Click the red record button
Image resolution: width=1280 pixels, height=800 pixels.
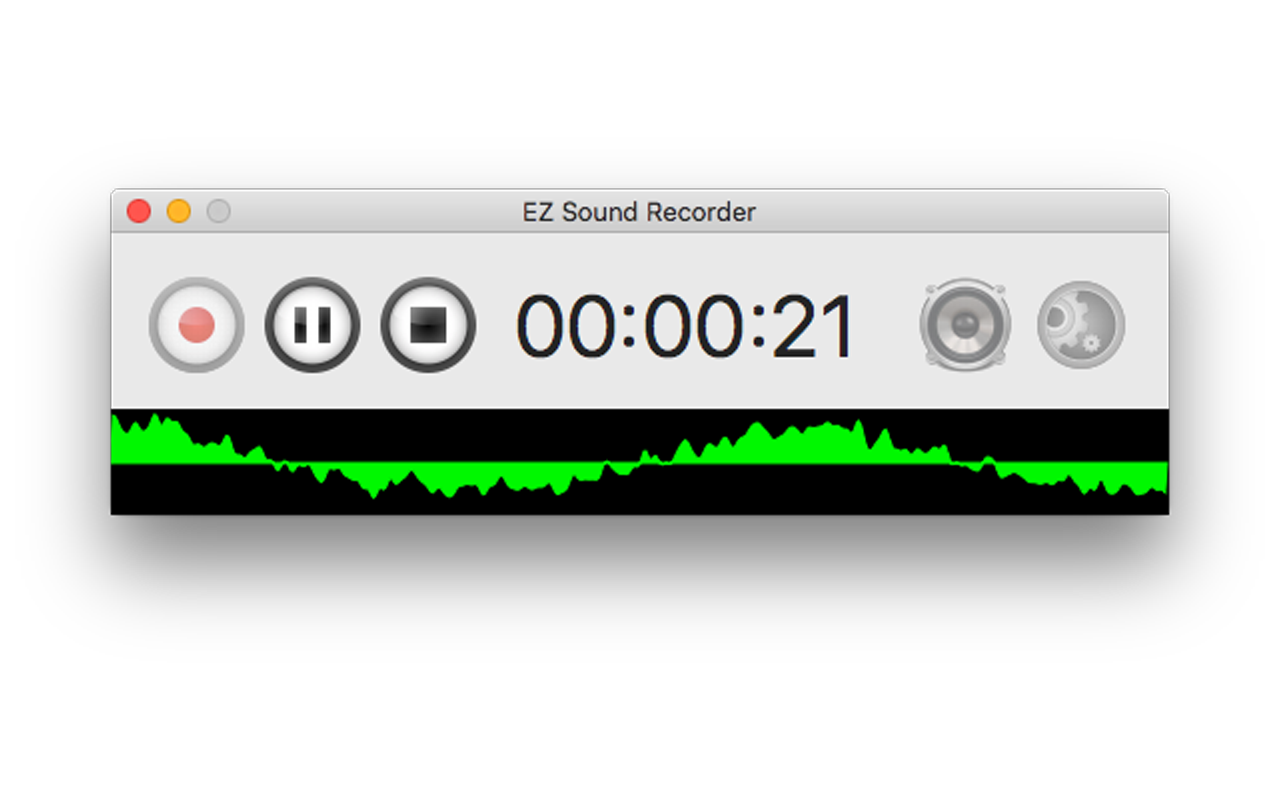point(197,325)
